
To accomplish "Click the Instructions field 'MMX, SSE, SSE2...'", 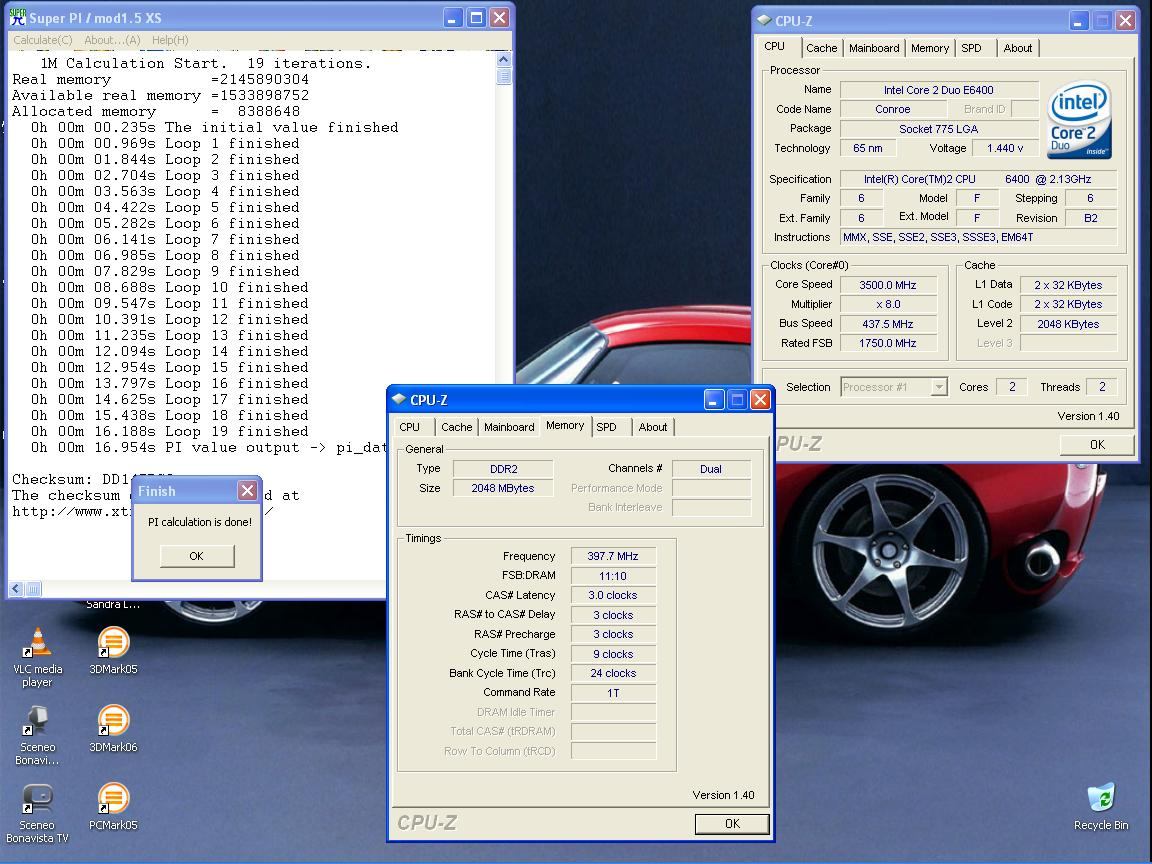I will 978,237.
